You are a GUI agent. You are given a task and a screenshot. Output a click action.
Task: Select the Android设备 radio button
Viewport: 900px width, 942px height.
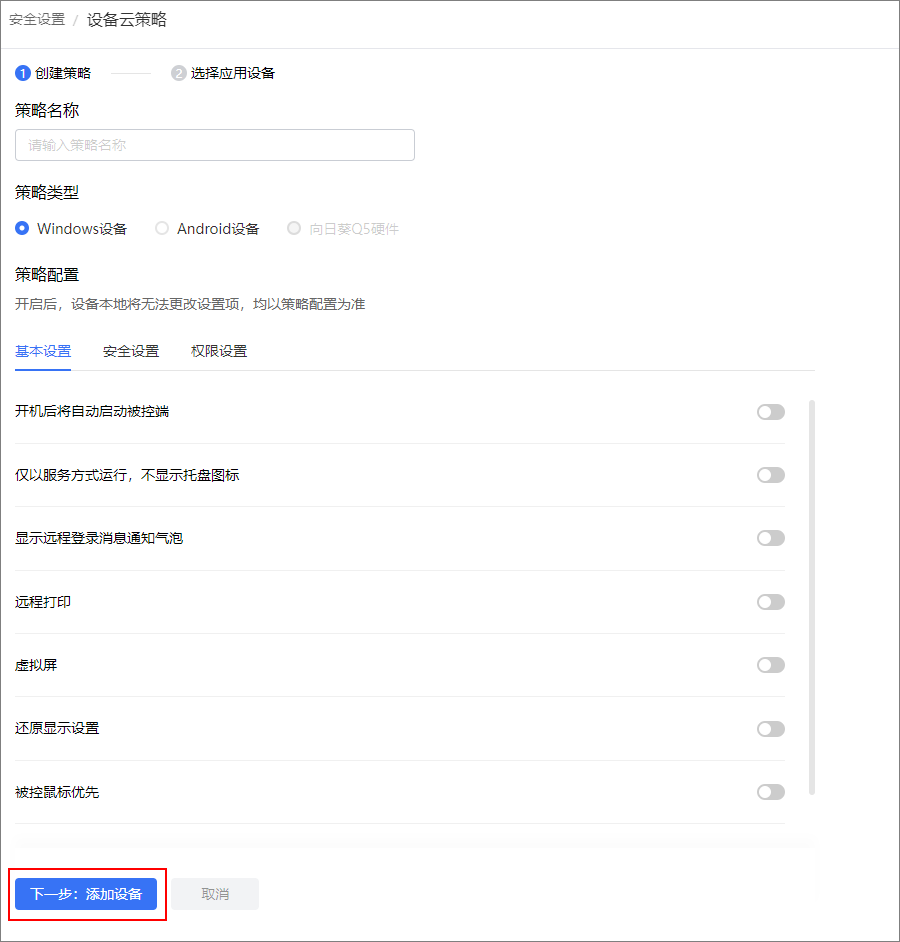click(162, 228)
